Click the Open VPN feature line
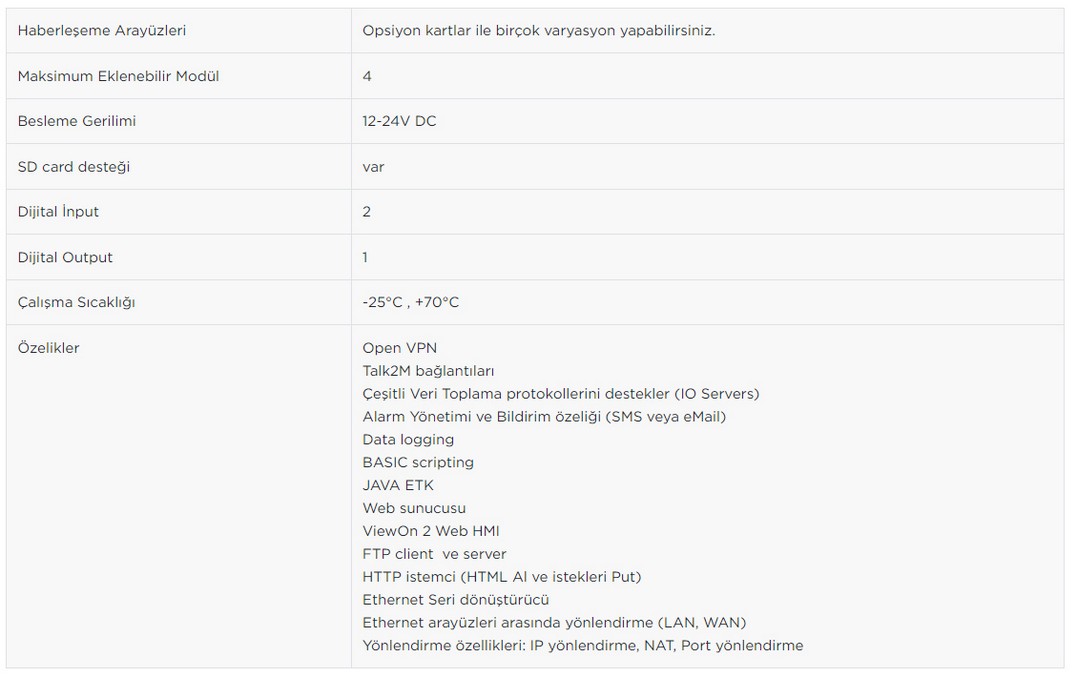The image size is (1076, 677). tap(399, 348)
